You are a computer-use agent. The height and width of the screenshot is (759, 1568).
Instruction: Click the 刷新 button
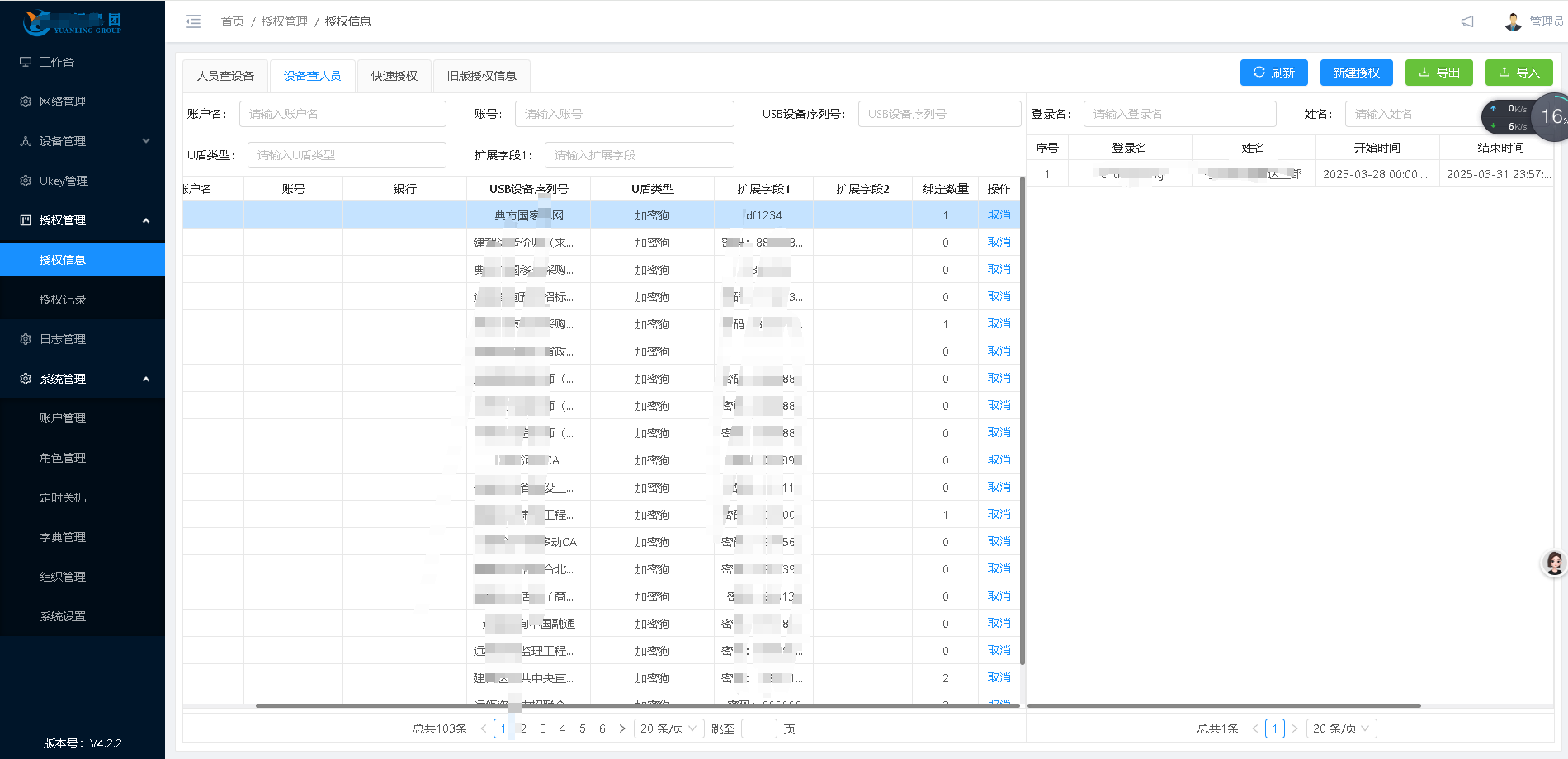1273,73
